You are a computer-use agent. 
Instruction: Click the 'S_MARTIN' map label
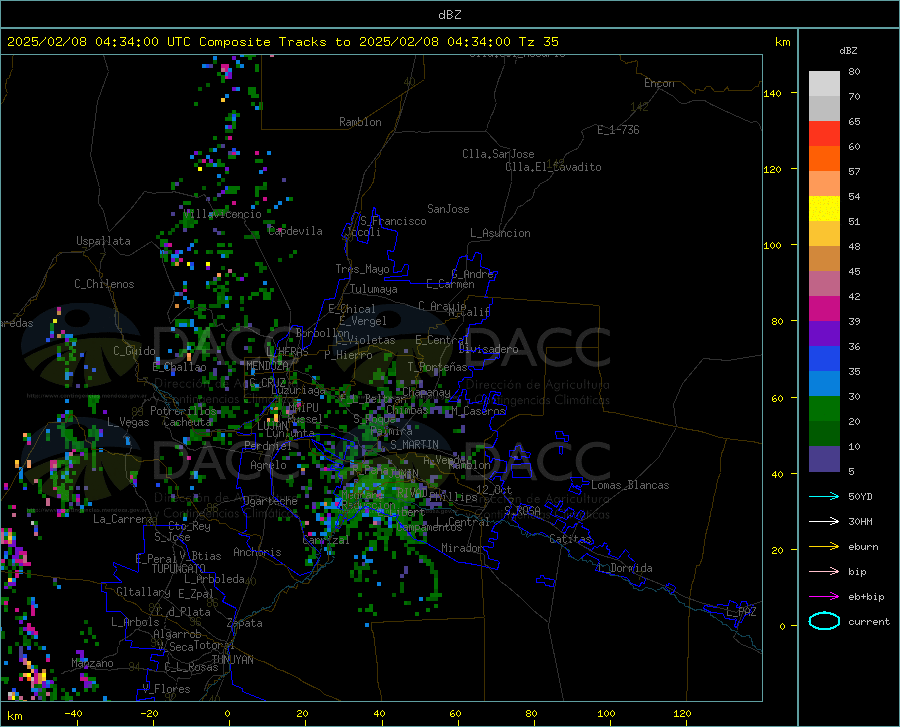[414, 445]
